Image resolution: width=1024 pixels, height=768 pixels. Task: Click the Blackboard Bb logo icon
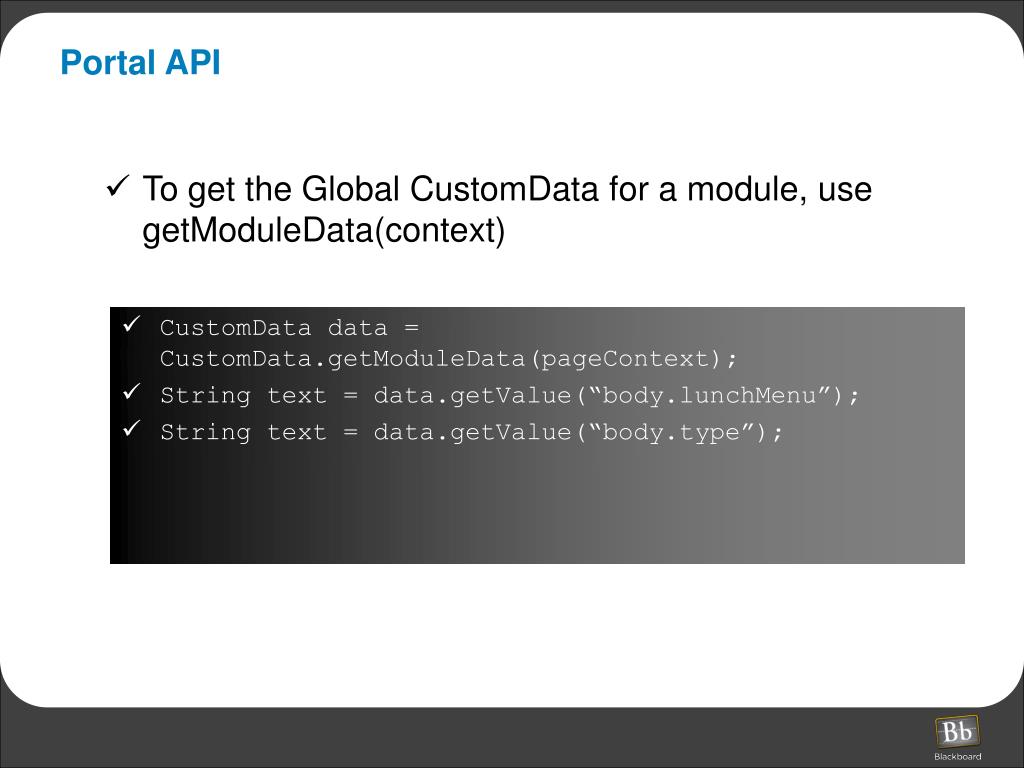957,731
